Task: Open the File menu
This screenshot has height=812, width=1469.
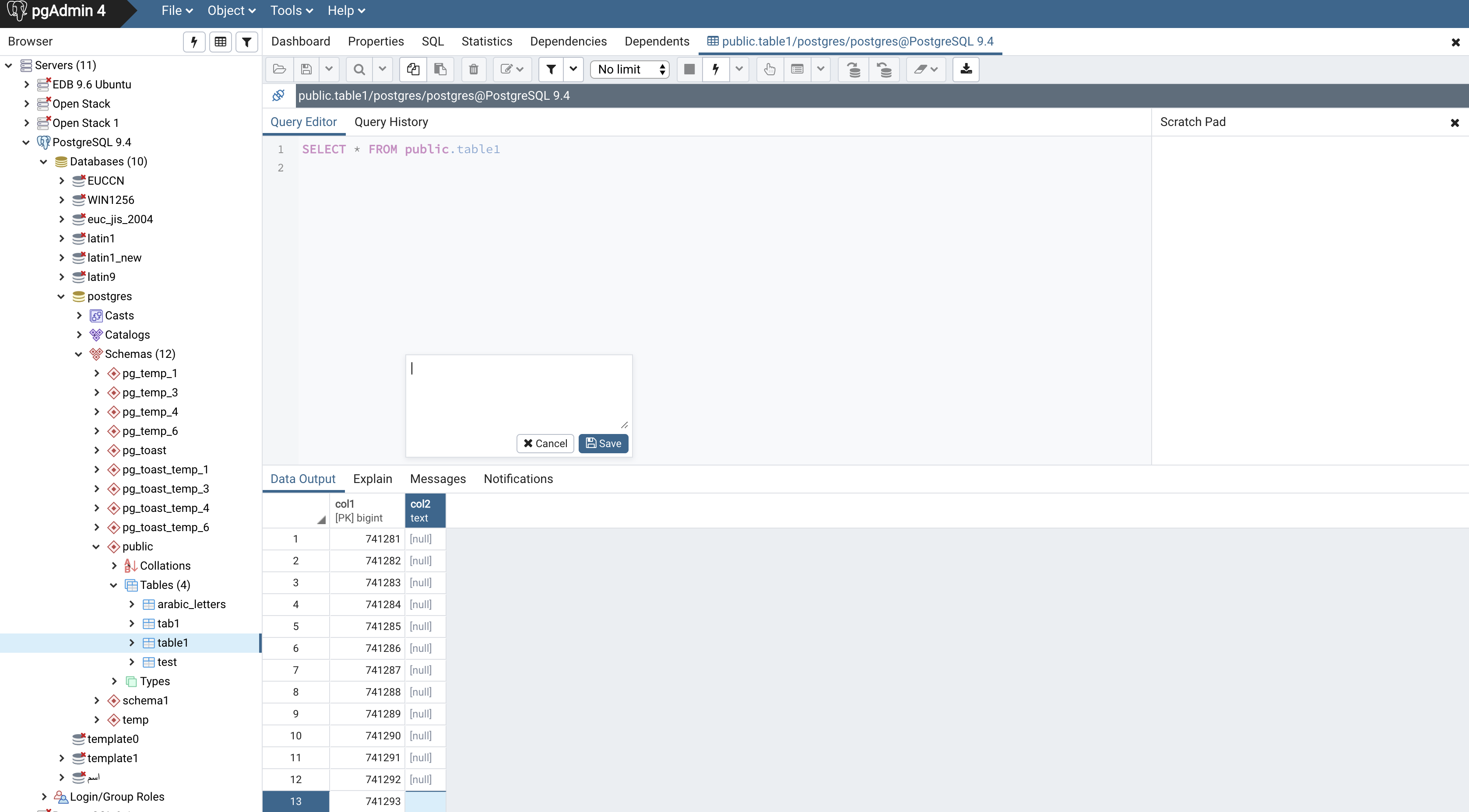Action: [177, 10]
